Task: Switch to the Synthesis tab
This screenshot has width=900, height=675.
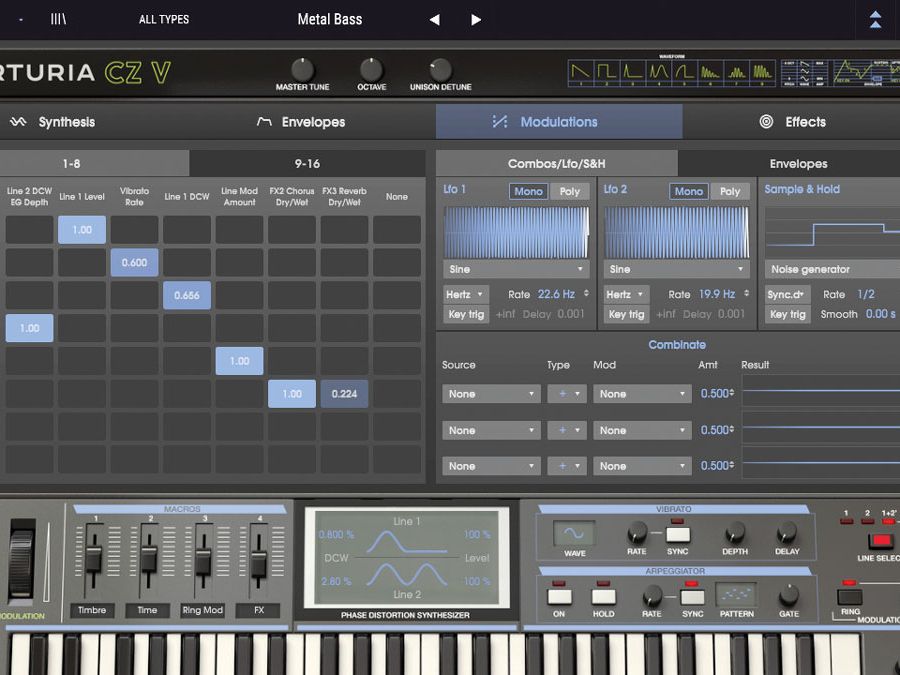Action: [53, 122]
